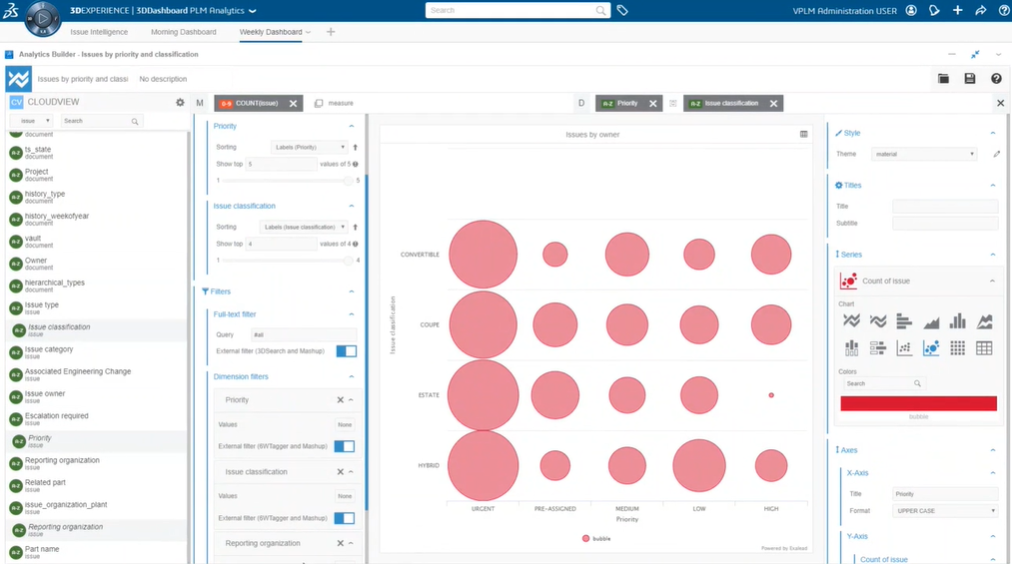Click the red bubble color swatch
This screenshot has height=564, width=1012.
coord(918,403)
